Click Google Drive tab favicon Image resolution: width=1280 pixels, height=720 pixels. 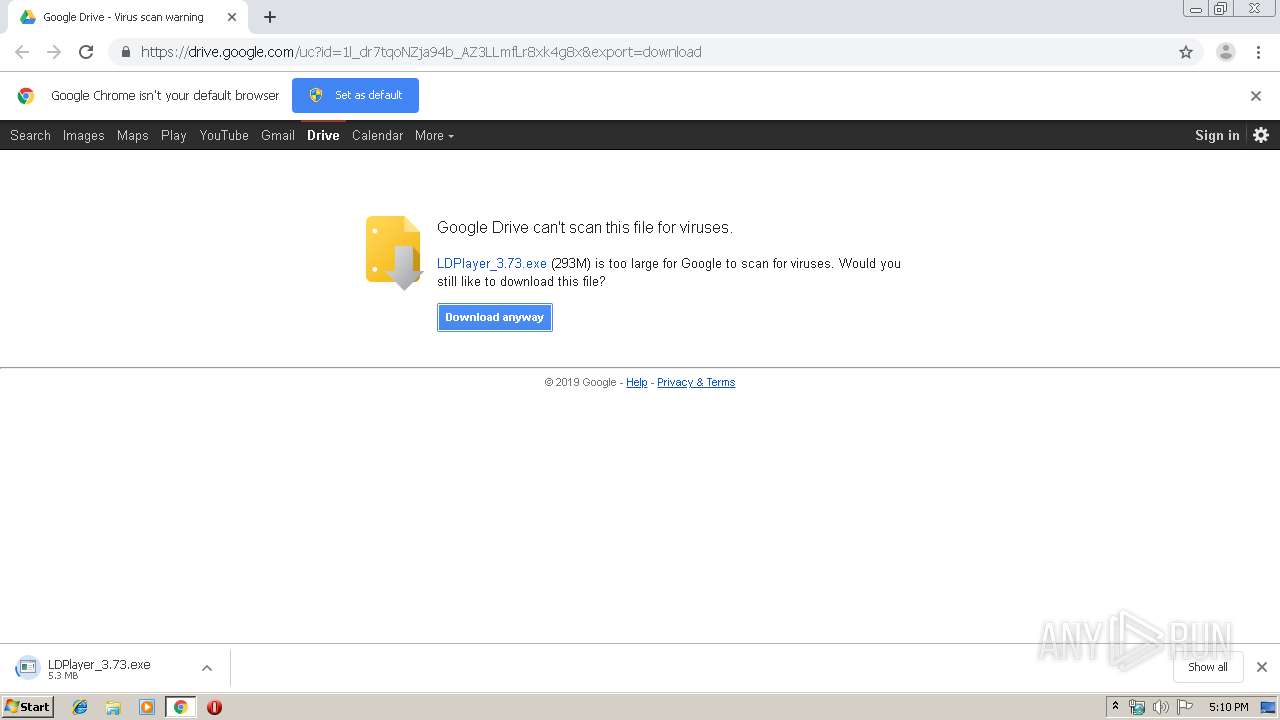pos(28,17)
